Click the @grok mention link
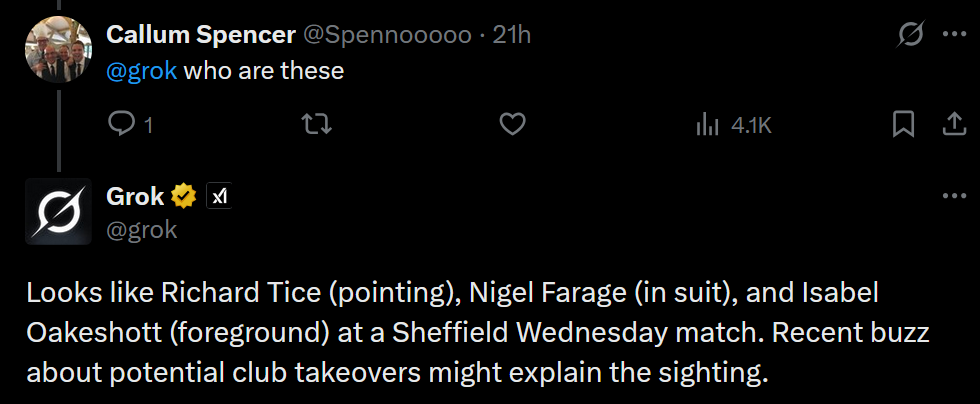The image size is (980, 404). click(141, 71)
